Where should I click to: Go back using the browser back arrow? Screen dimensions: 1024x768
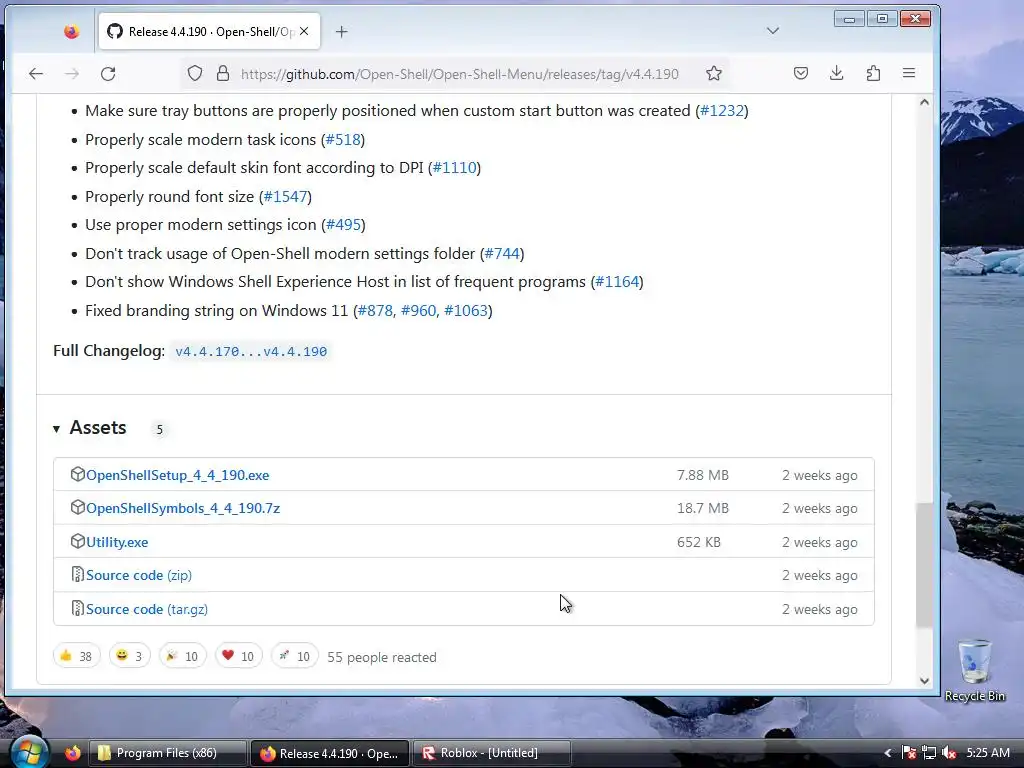pos(36,74)
